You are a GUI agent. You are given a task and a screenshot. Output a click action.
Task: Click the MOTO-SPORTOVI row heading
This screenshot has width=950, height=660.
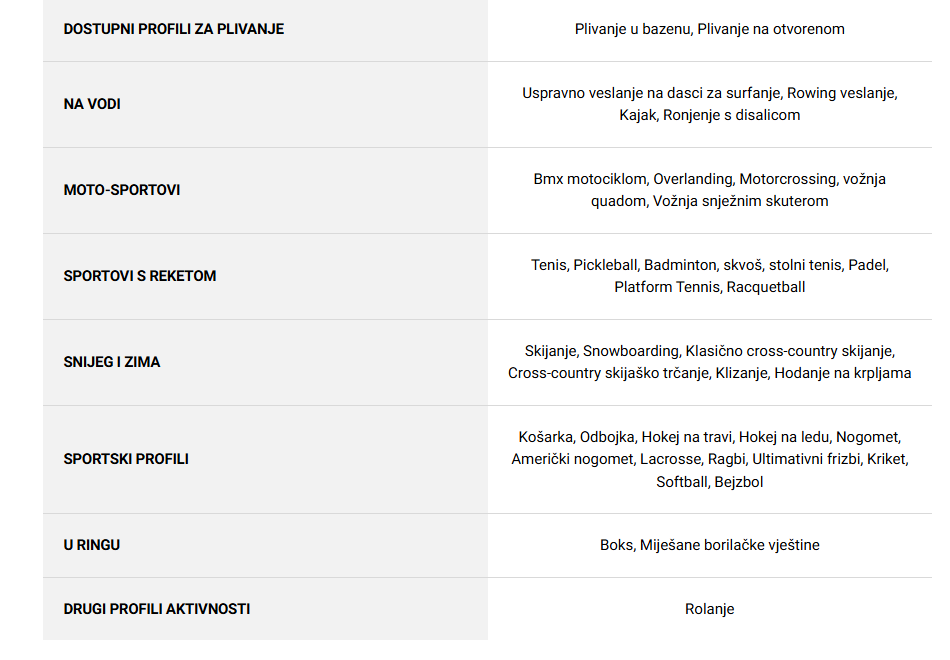(x=122, y=190)
